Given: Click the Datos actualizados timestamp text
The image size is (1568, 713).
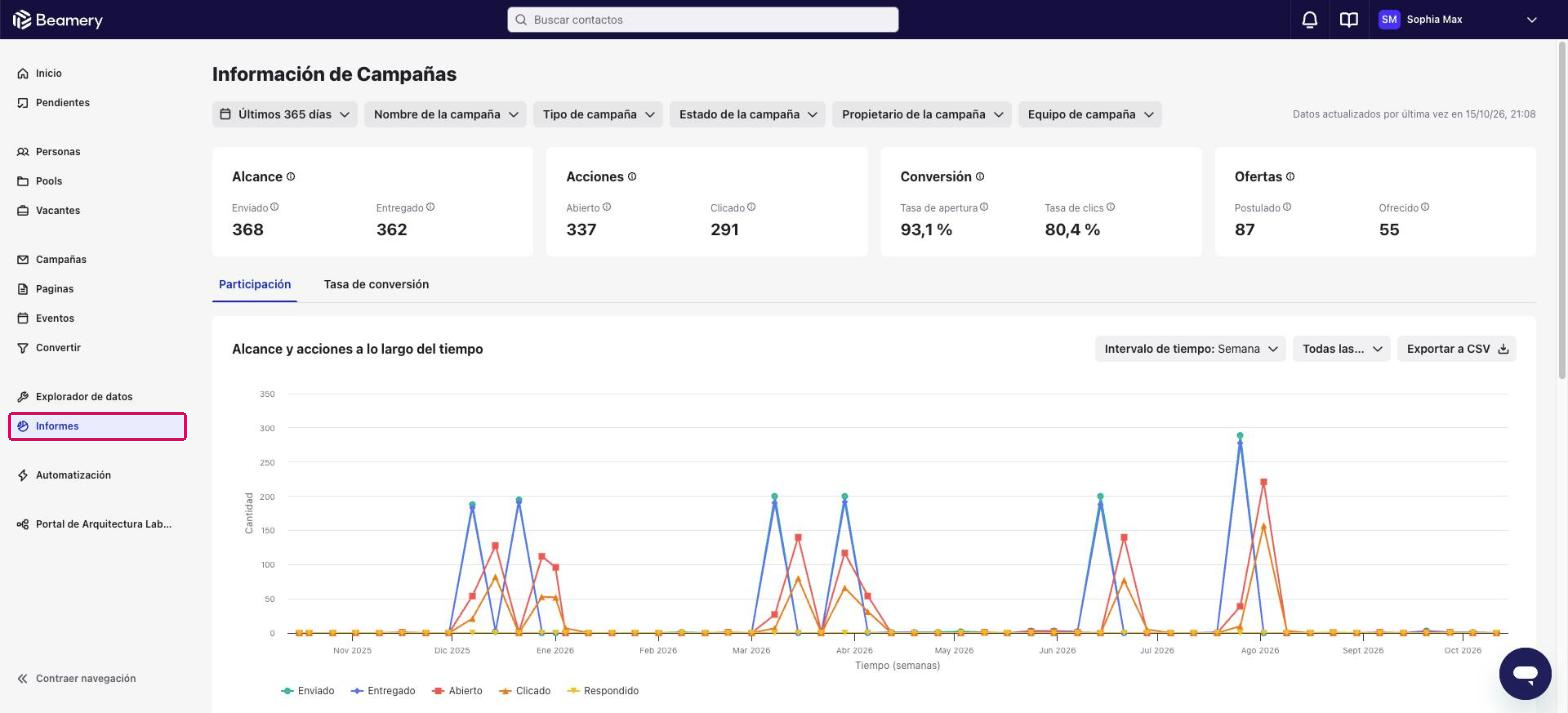Looking at the screenshot, I should click(1414, 115).
